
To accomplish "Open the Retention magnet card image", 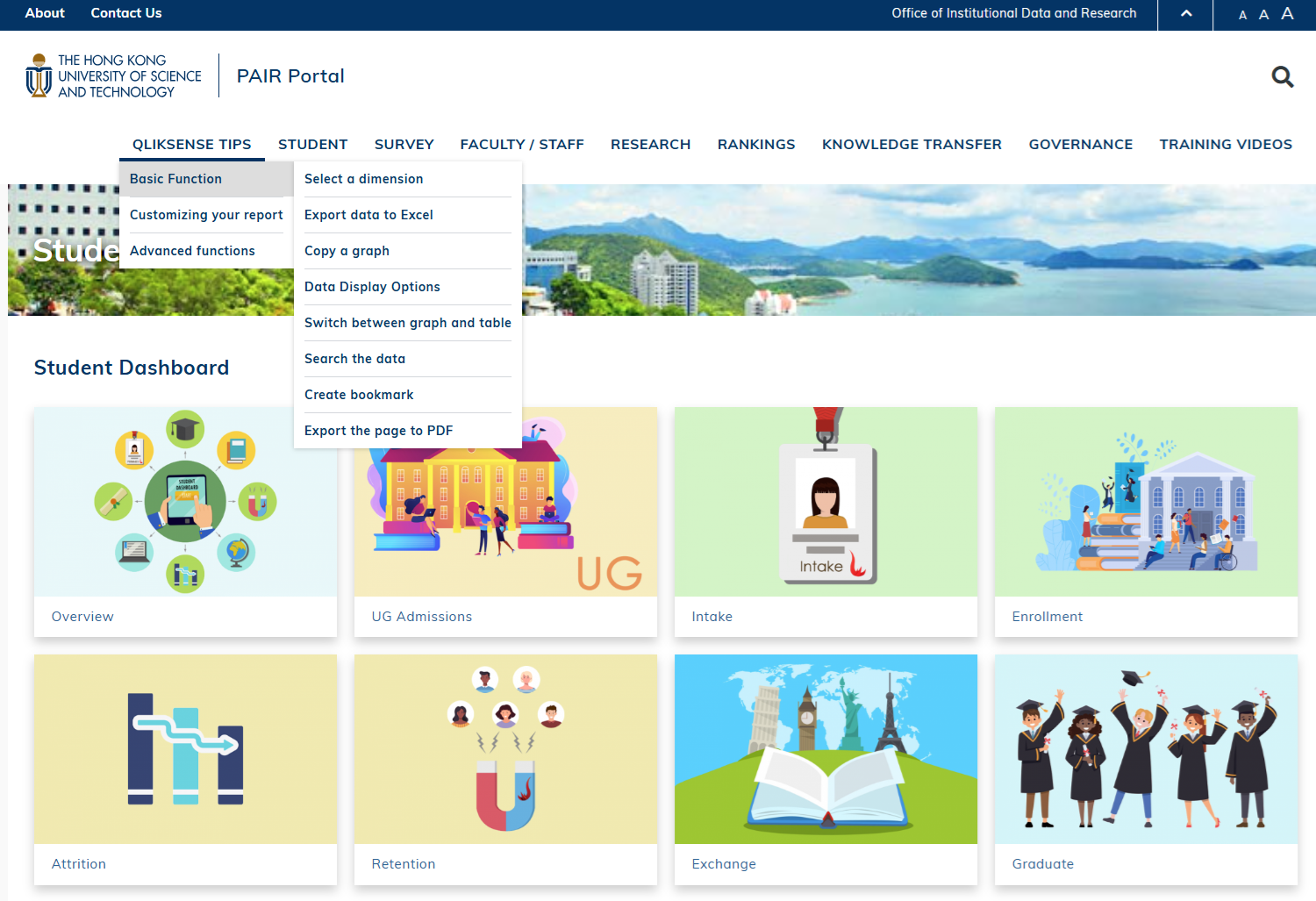I will tap(505, 749).
